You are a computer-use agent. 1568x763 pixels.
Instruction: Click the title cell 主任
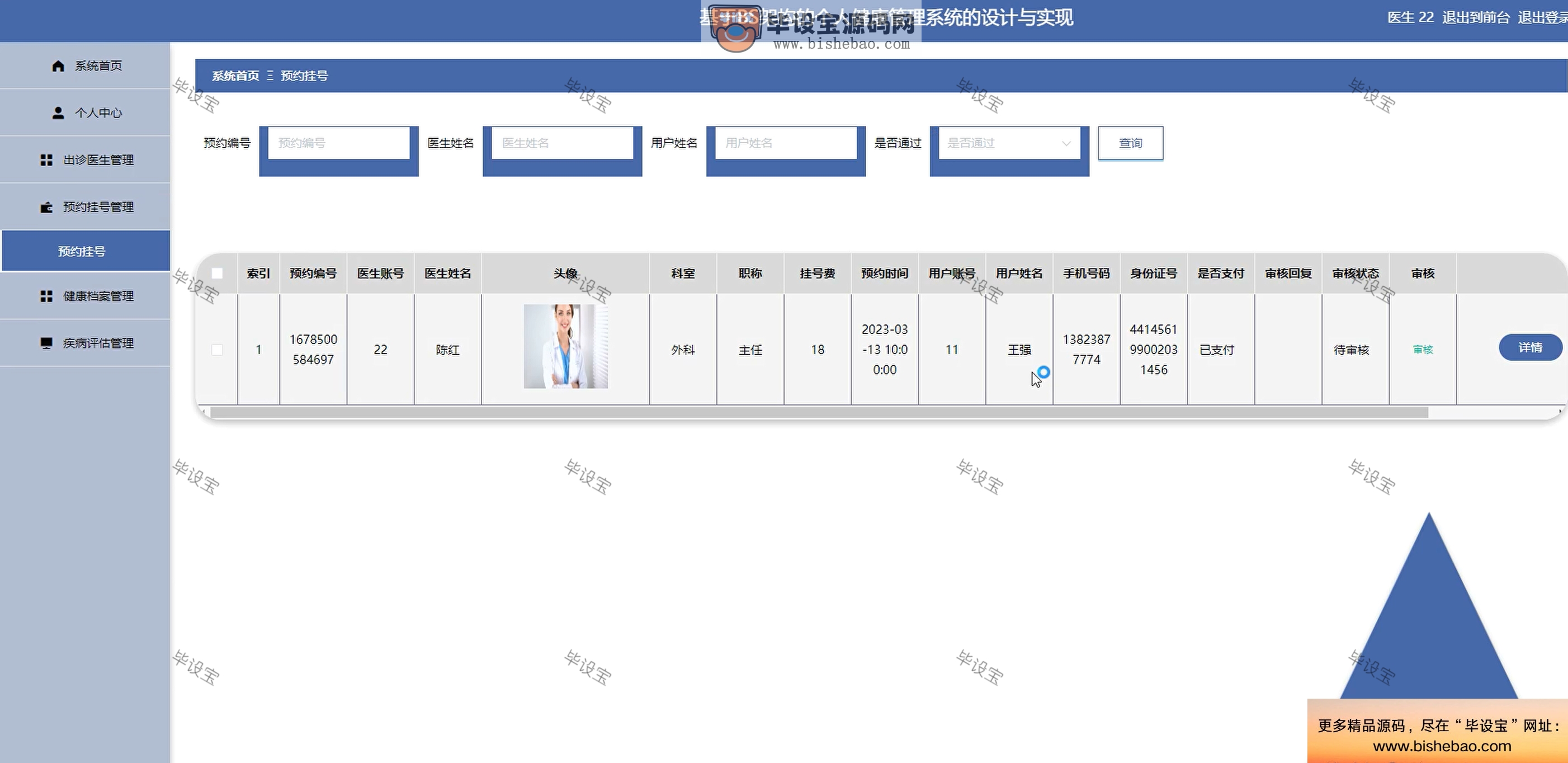tap(750, 350)
